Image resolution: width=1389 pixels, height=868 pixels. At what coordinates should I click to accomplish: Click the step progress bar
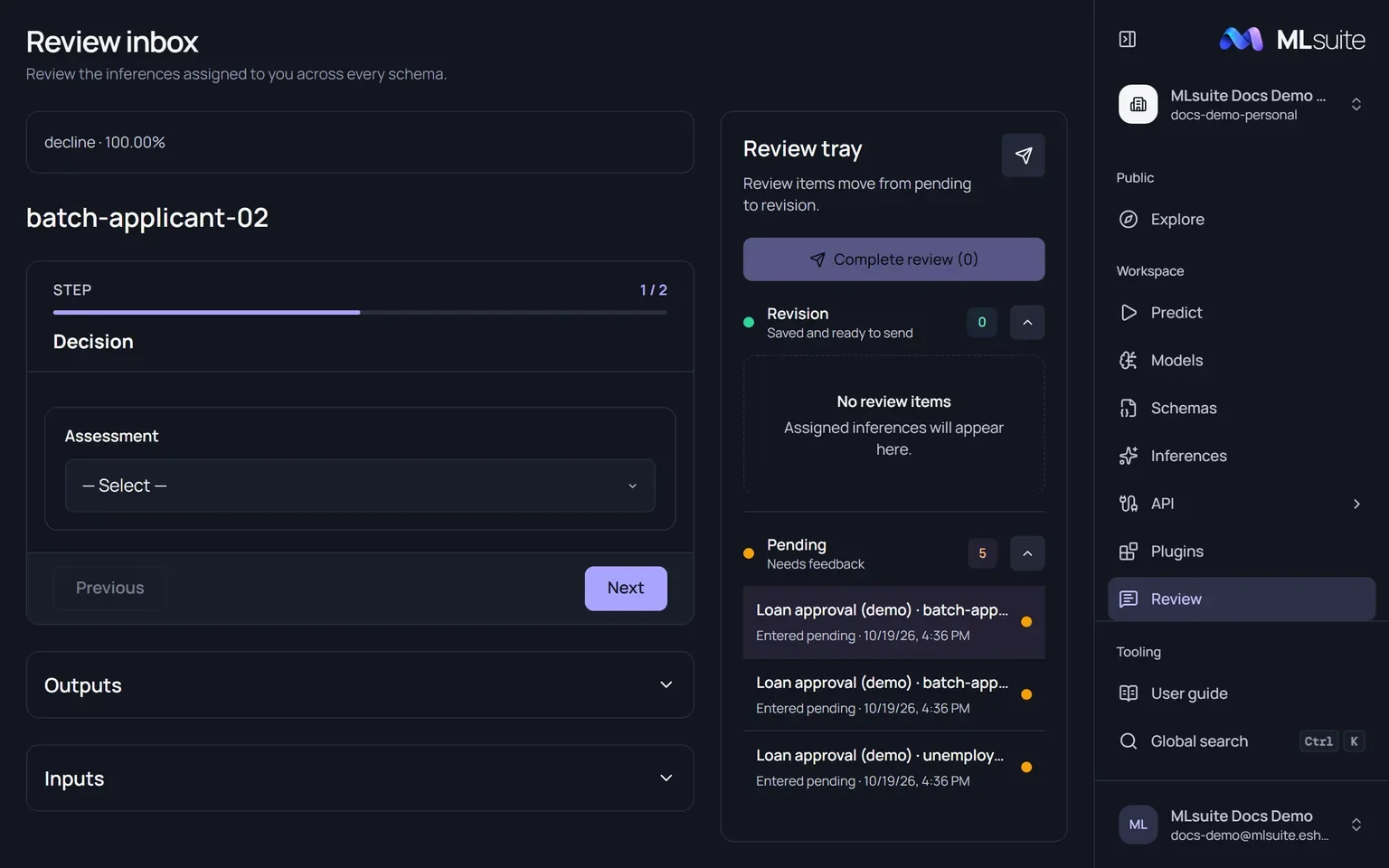(360, 312)
